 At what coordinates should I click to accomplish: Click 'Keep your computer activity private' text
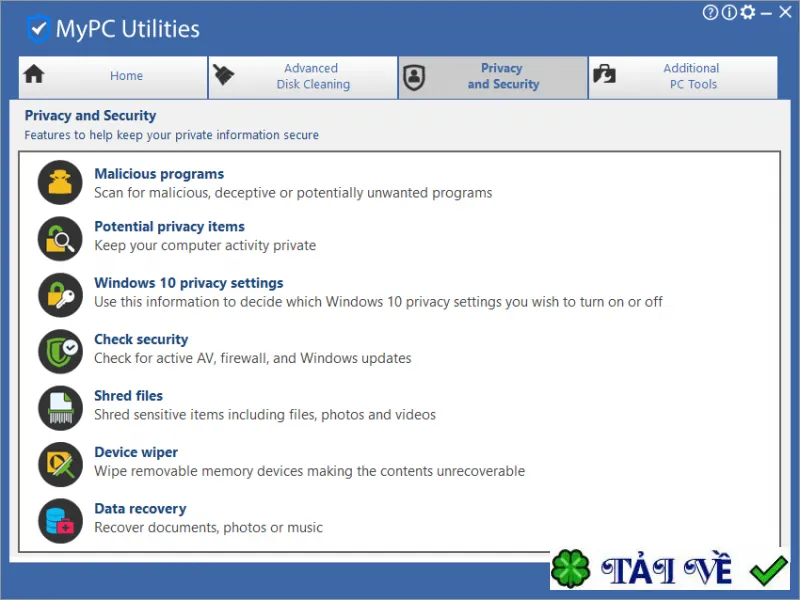pyautogui.click(x=205, y=245)
